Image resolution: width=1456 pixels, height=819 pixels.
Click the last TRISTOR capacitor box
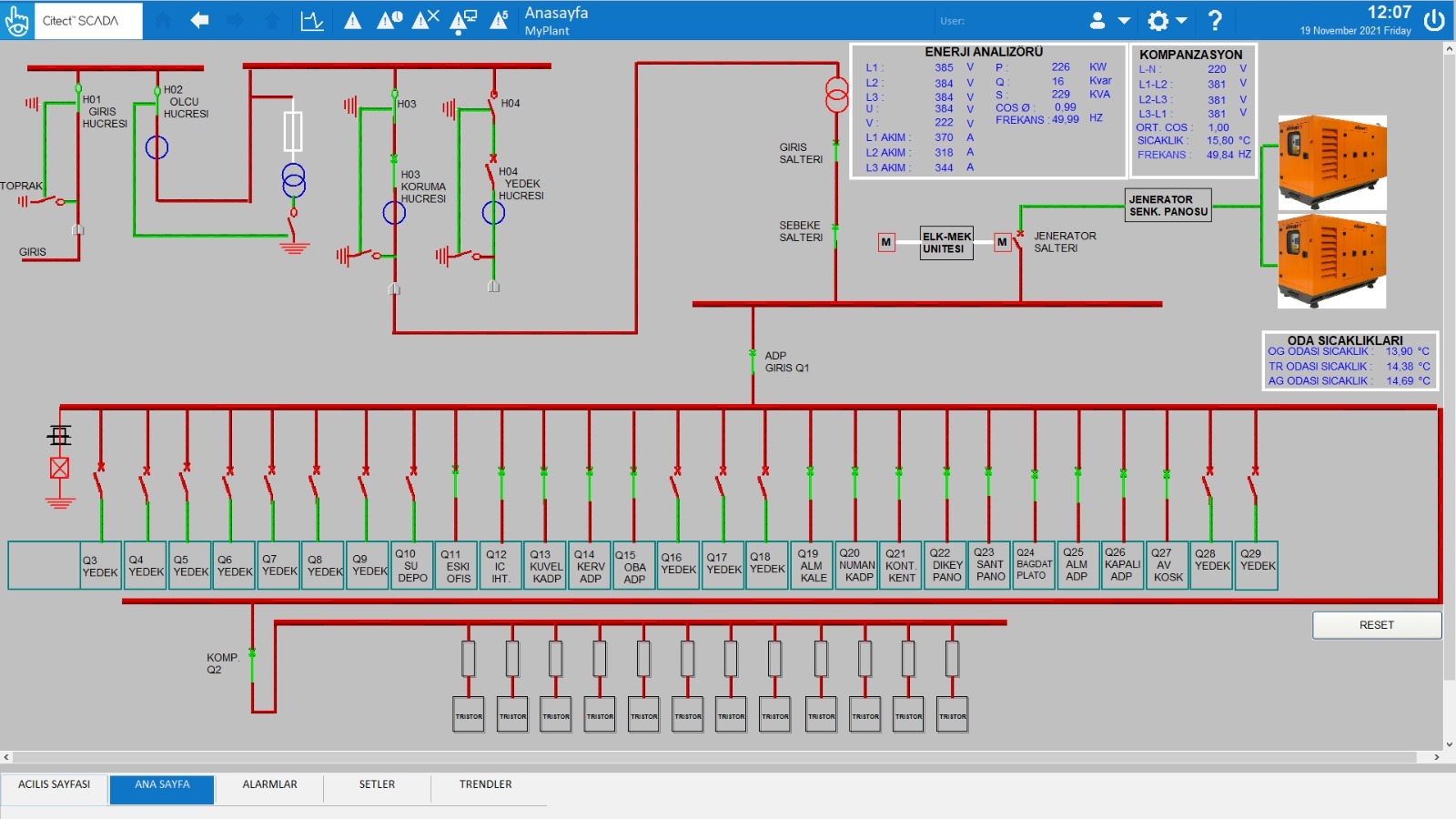[x=952, y=715]
